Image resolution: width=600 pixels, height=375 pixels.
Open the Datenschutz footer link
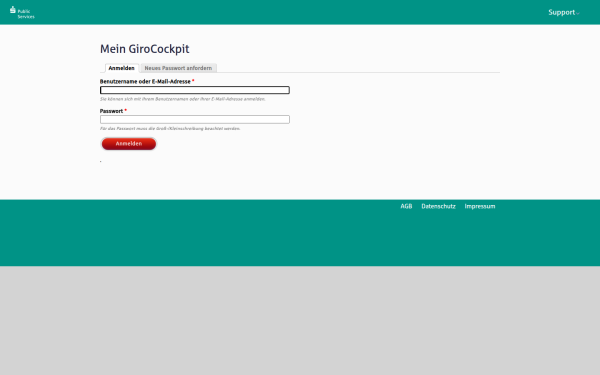439,206
